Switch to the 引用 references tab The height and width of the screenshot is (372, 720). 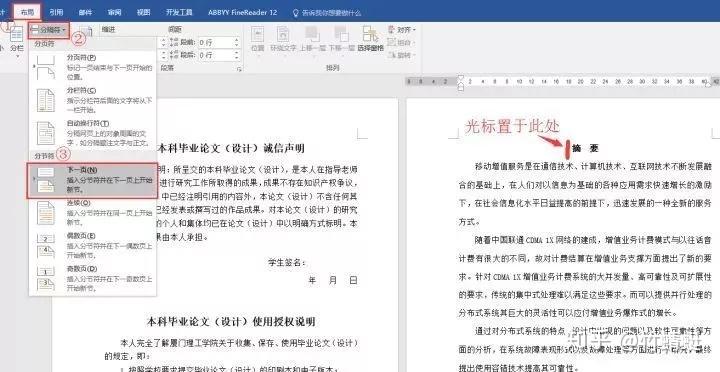click(x=56, y=12)
